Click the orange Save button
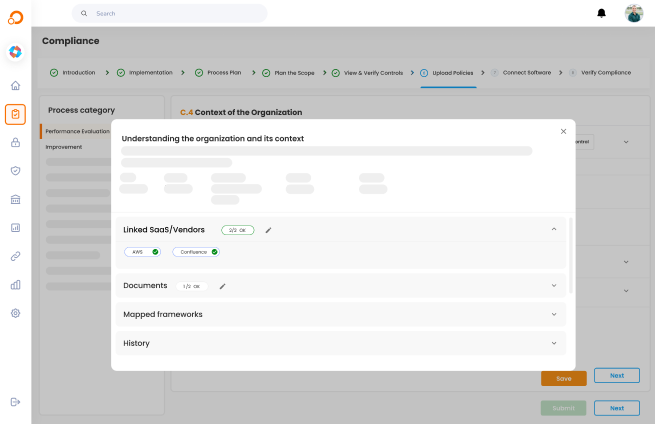Image resolution: width=655 pixels, height=424 pixels. [x=563, y=379]
